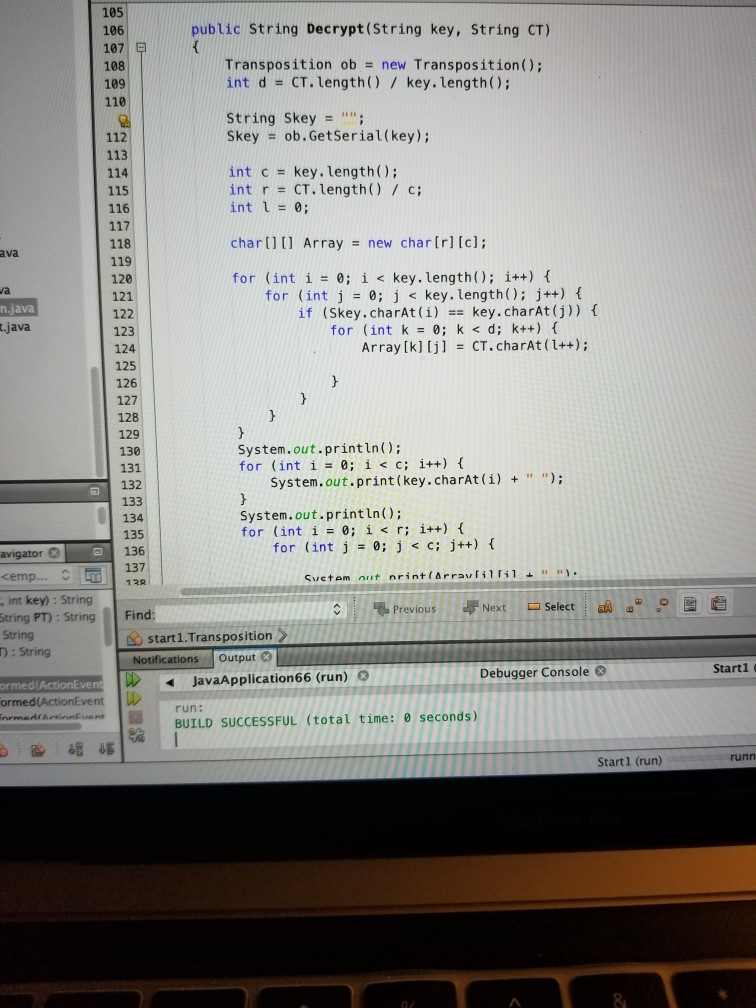Image resolution: width=756 pixels, height=1008 pixels.
Task: Select the Debugger Console tab
Action: [x=534, y=672]
